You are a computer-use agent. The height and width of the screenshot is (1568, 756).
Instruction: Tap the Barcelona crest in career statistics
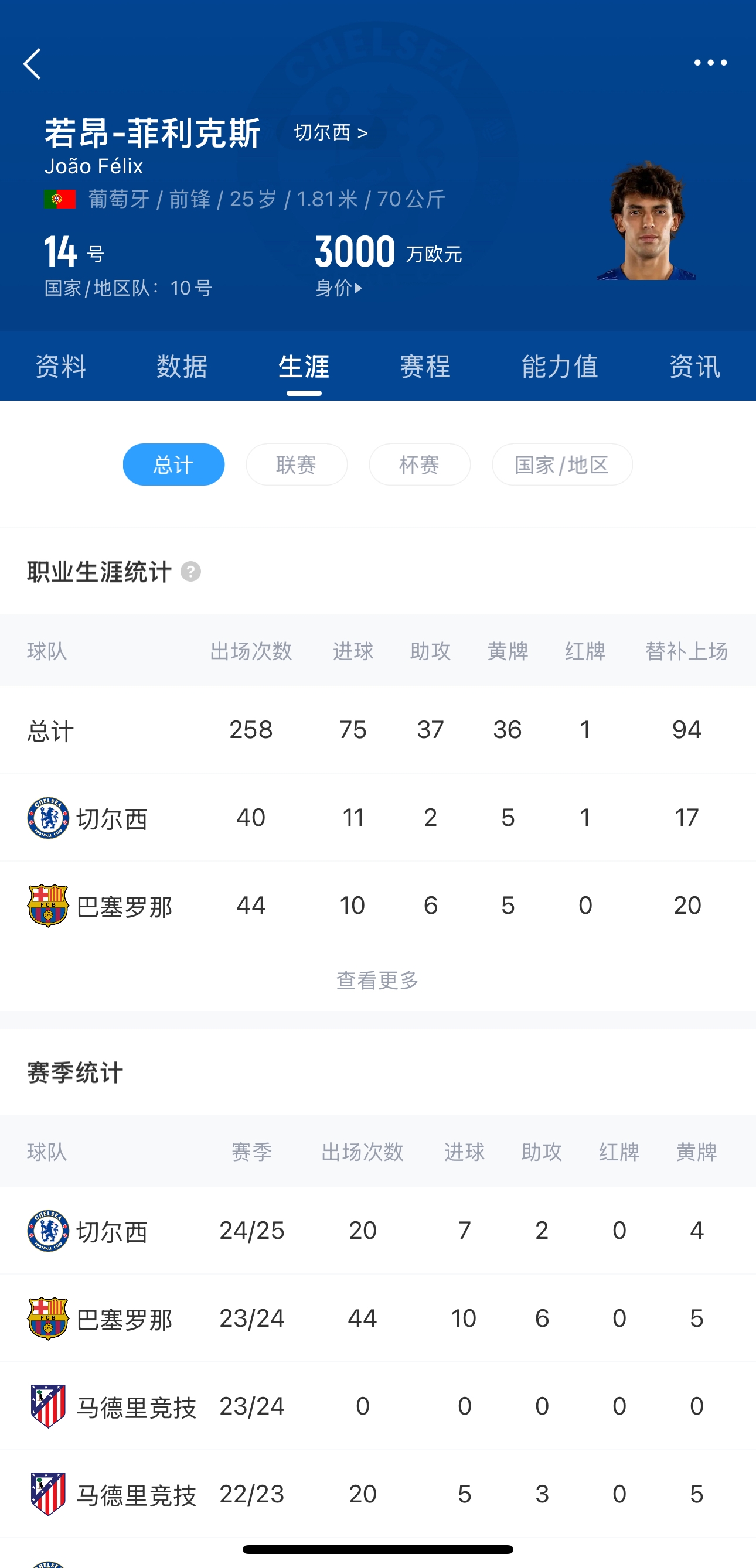pyautogui.click(x=48, y=905)
